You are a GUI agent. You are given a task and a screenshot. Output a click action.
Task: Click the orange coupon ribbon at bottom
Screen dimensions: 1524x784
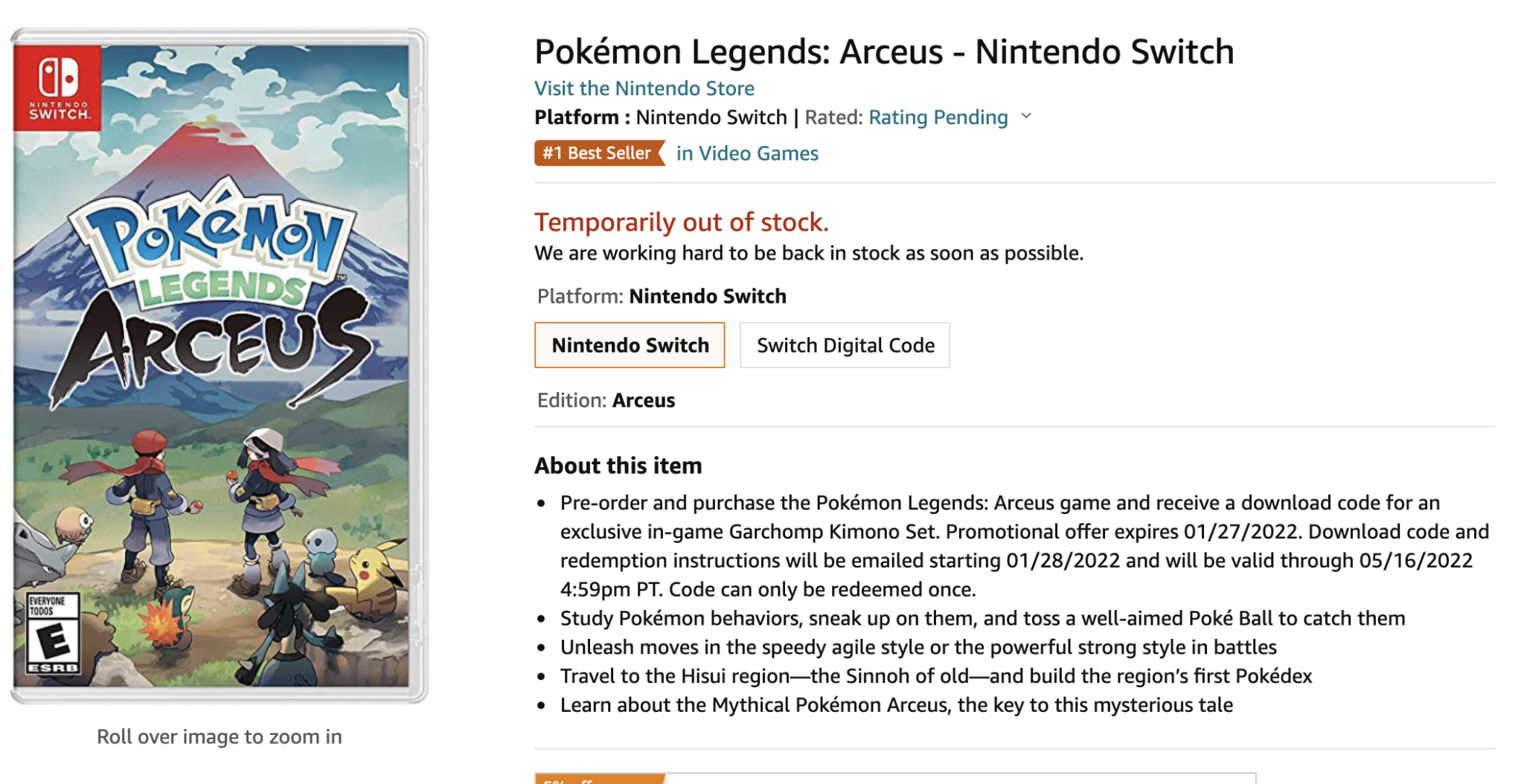click(x=595, y=781)
